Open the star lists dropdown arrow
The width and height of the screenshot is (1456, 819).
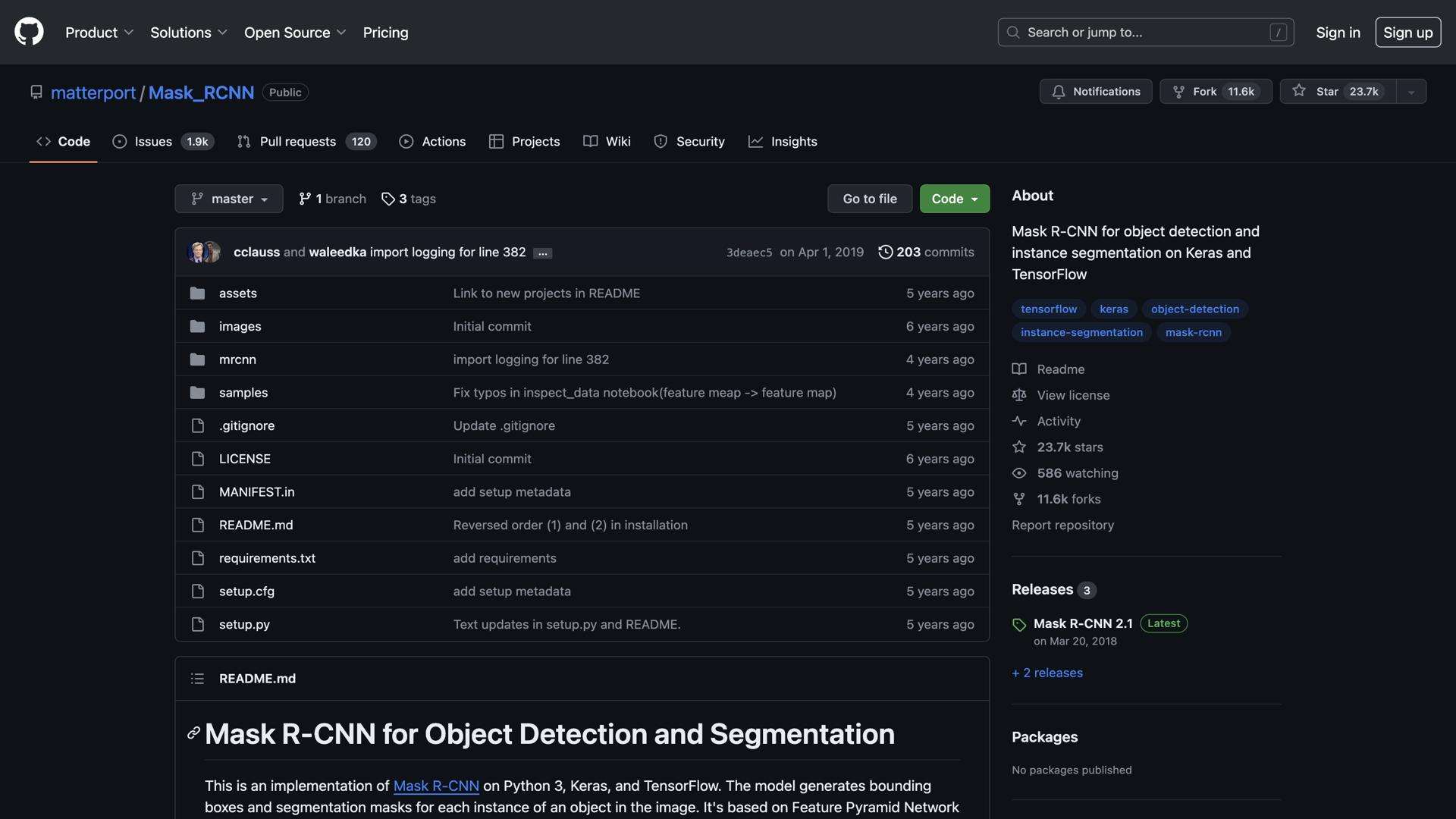tap(1411, 92)
